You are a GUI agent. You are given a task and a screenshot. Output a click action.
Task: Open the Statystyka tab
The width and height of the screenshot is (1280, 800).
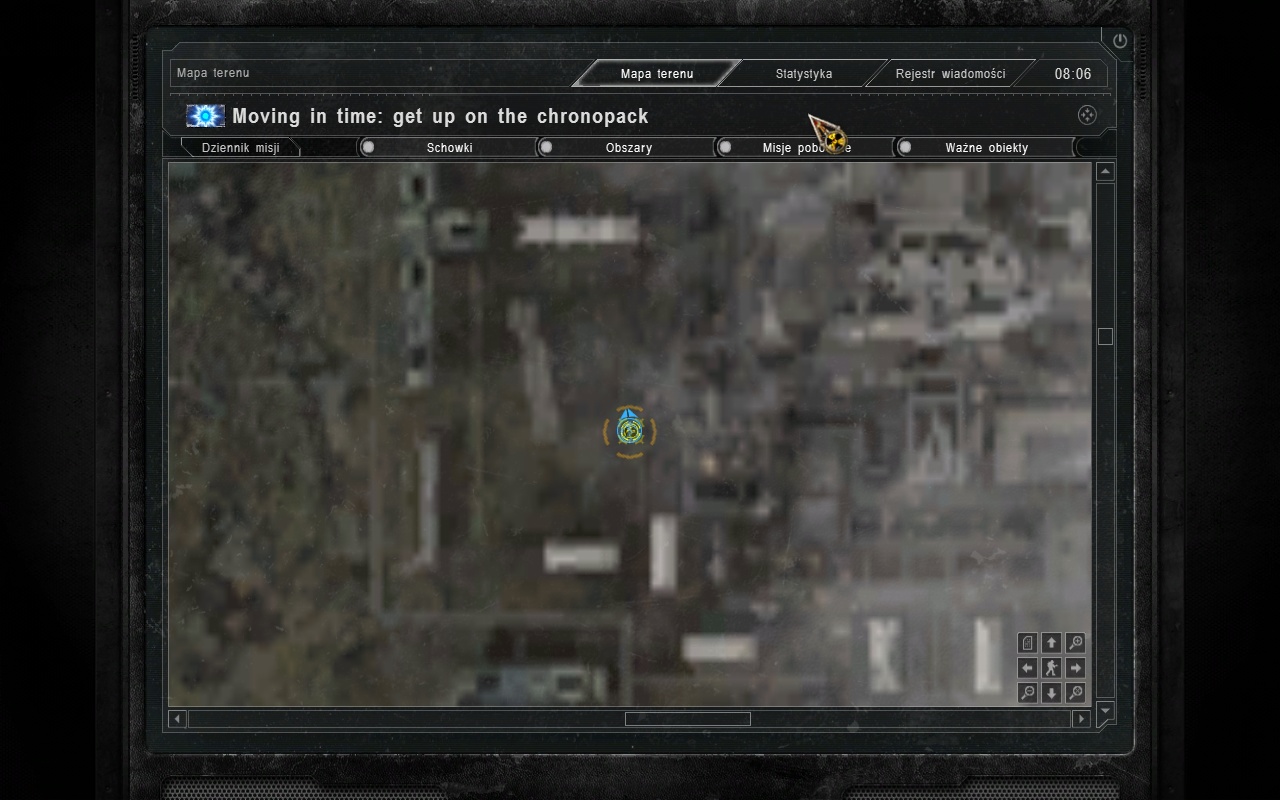point(804,73)
